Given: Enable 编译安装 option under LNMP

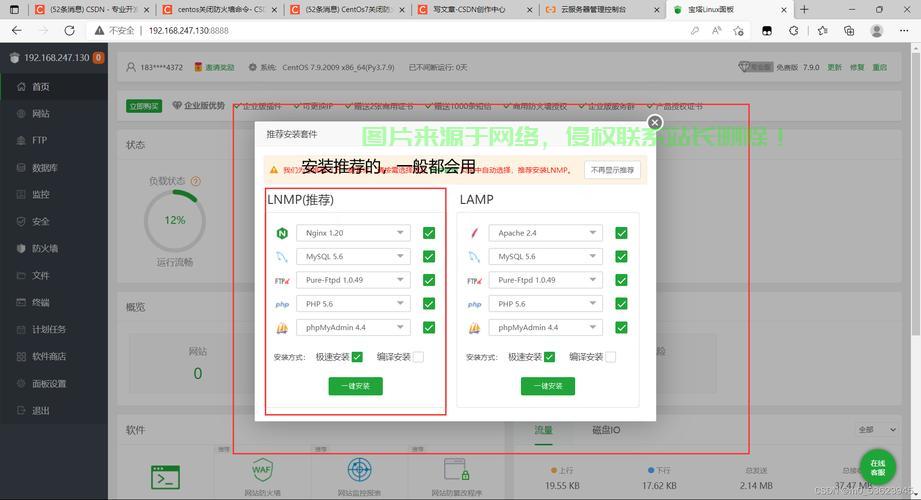Looking at the screenshot, I should pyautogui.click(x=418, y=357).
